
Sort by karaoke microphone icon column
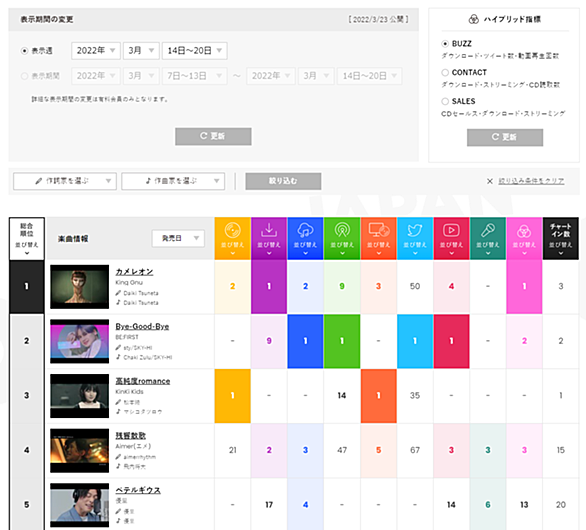coord(488,238)
